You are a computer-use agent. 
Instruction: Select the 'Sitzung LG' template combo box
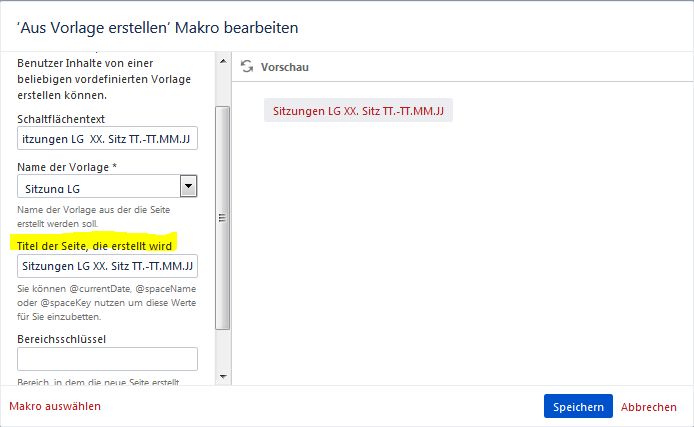click(98, 187)
